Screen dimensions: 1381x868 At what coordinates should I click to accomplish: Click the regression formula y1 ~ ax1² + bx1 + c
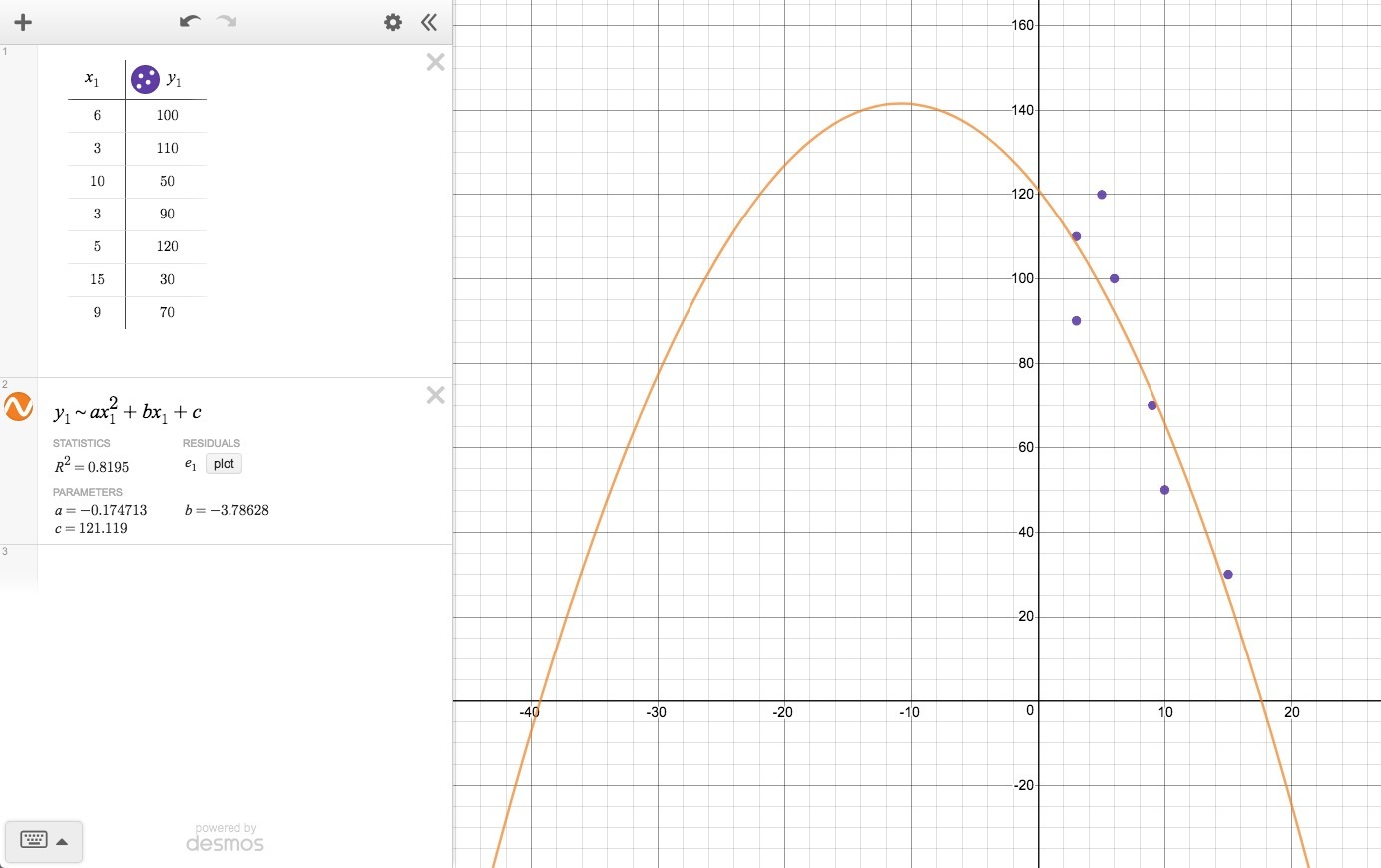(x=128, y=411)
